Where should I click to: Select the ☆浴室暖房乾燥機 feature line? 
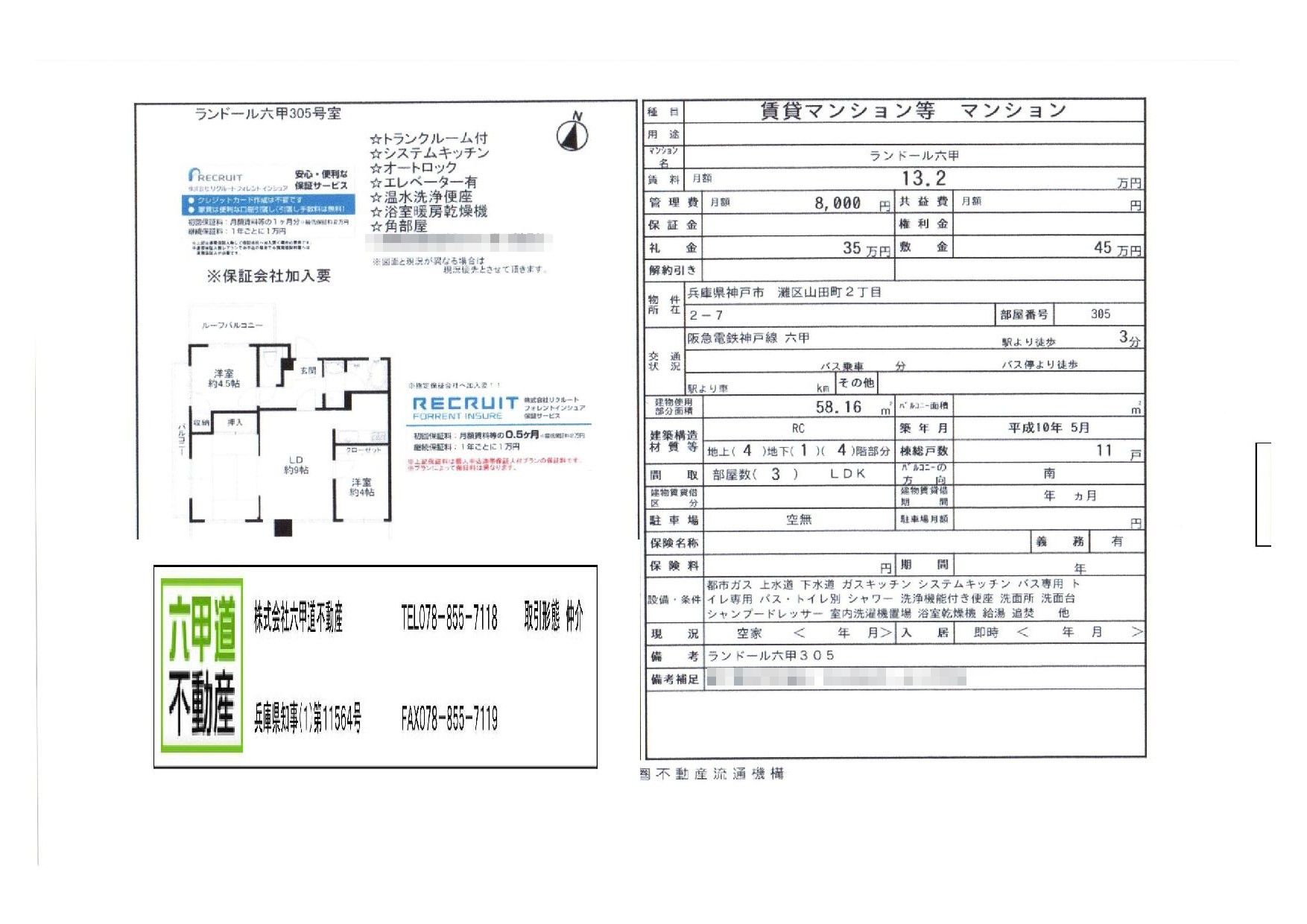point(428,212)
